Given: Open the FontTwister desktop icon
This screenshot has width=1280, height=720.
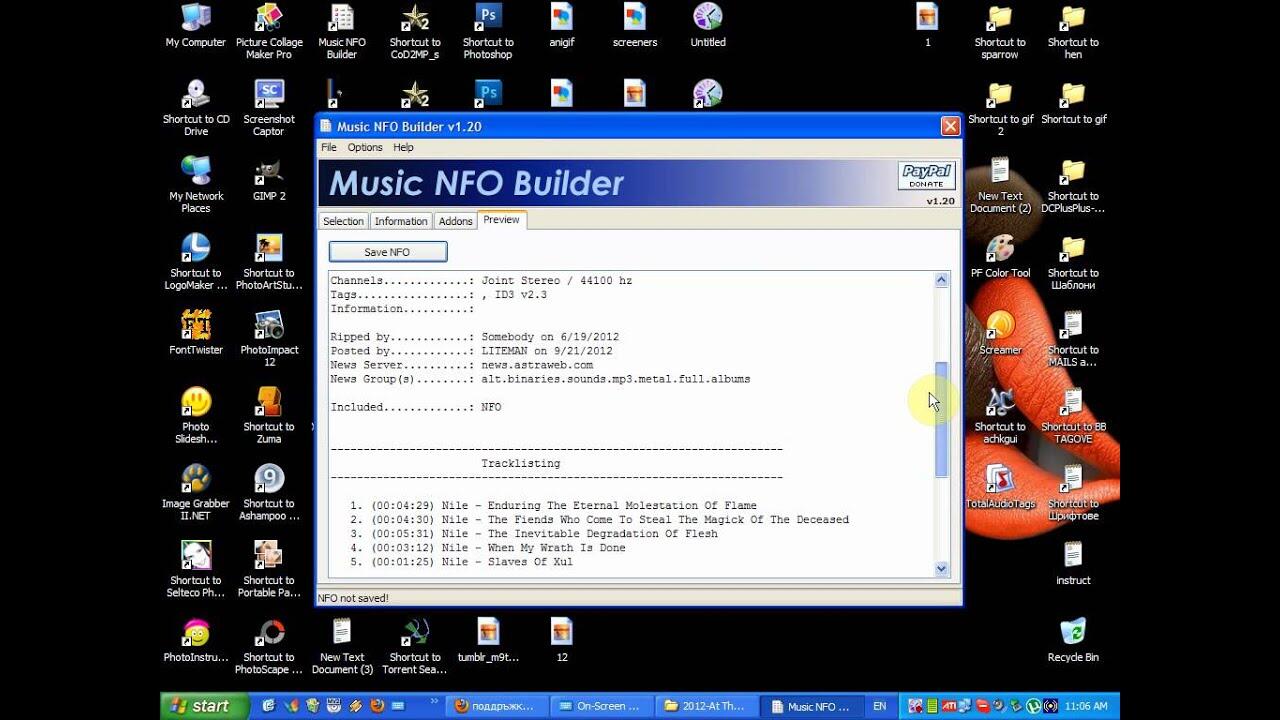Looking at the screenshot, I should 196,327.
